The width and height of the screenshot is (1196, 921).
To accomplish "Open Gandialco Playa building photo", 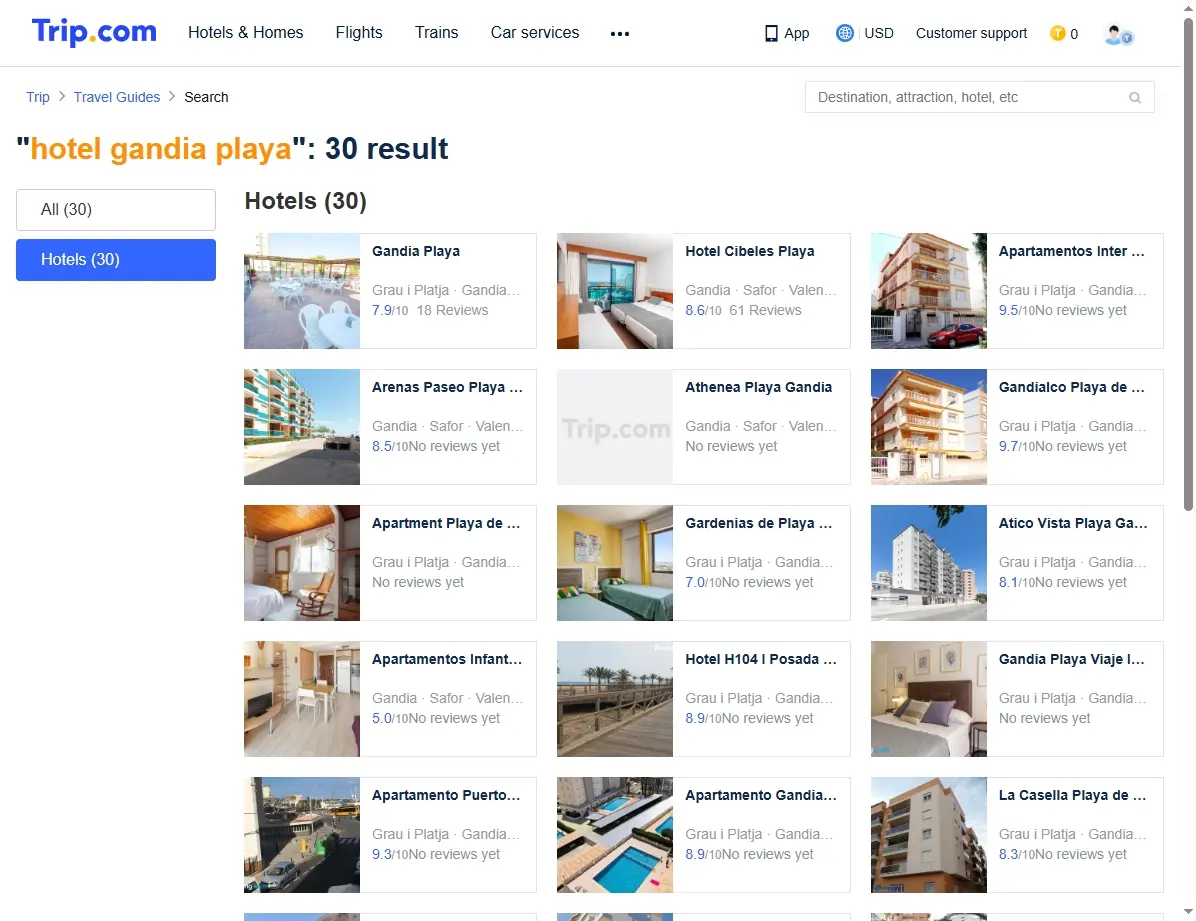I will pos(928,427).
